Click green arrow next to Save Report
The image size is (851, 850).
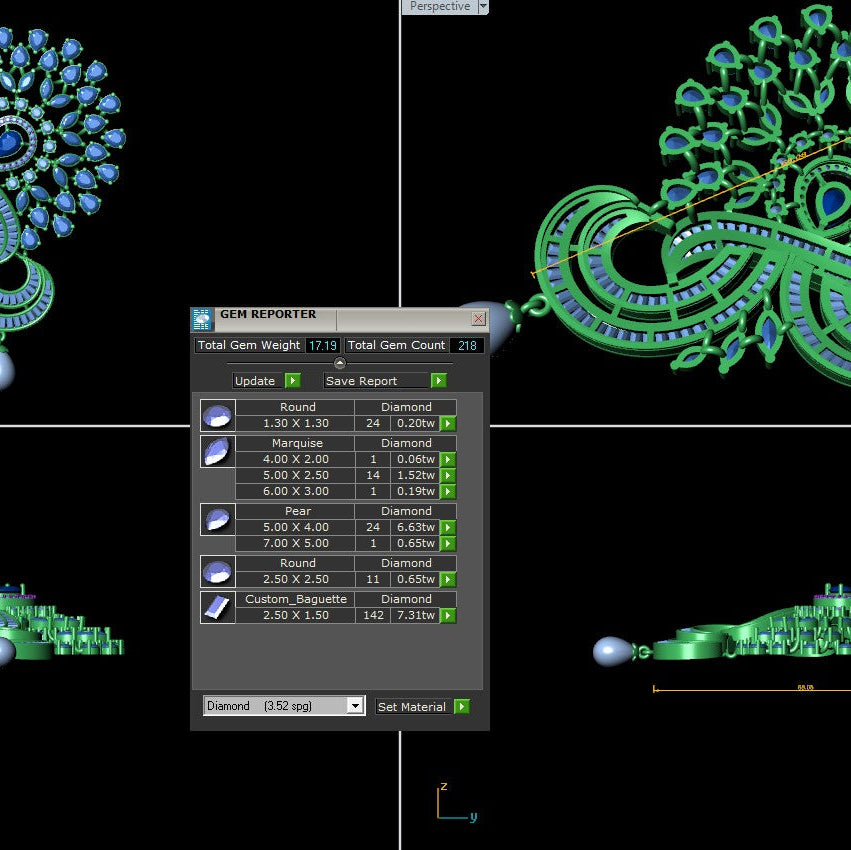click(x=438, y=380)
